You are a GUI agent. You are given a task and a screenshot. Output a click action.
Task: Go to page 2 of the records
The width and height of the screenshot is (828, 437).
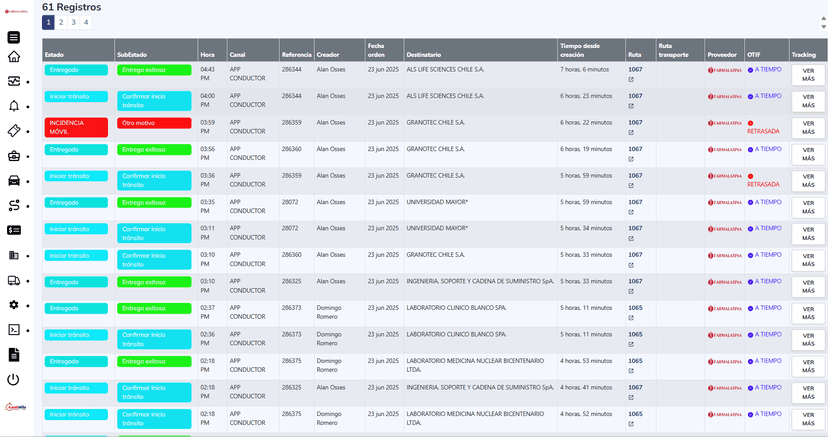point(61,22)
